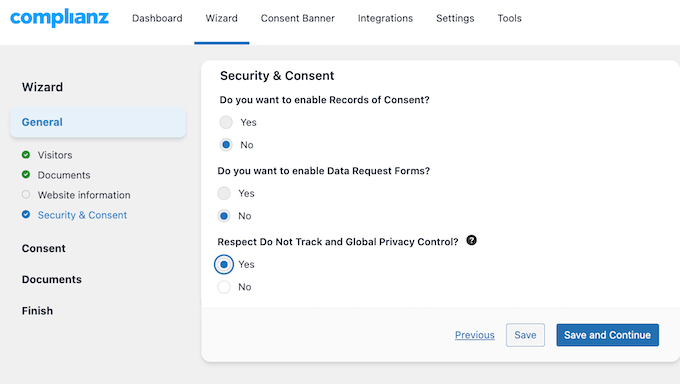Image resolution: width=680 pixels, height=384 pixels.
Task: Open the Visitors wizard step
Action: (55, 155)
